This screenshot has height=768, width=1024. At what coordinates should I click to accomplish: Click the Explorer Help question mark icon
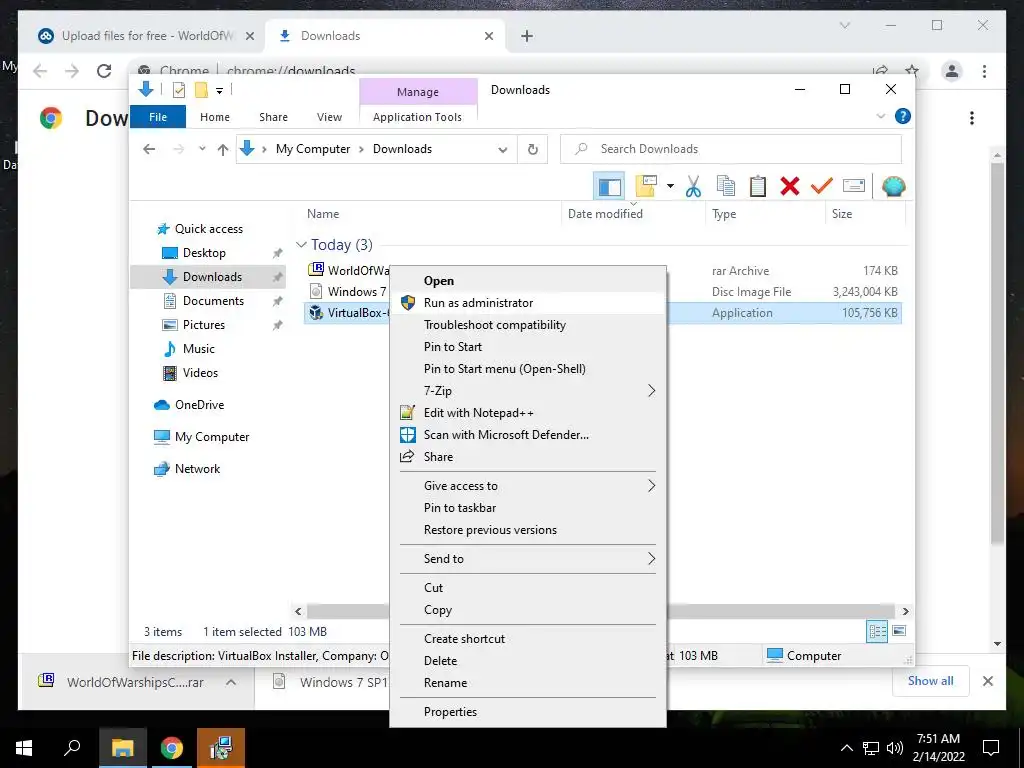(903, 116)
